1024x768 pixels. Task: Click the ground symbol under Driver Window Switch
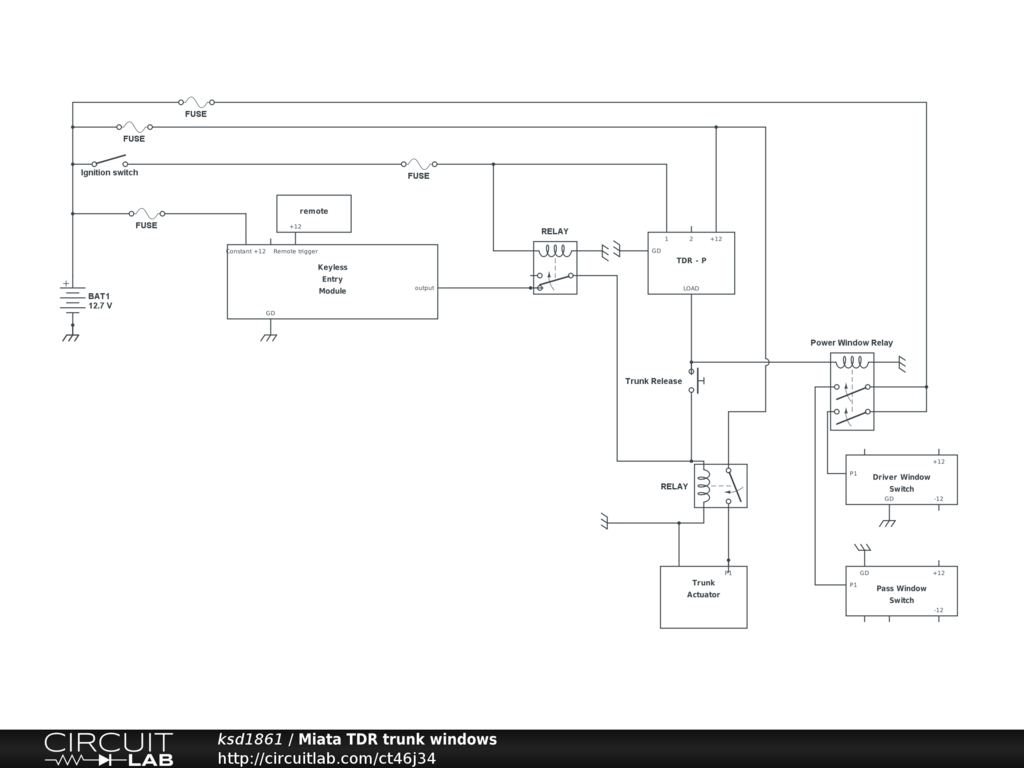(x=887, y=522)
